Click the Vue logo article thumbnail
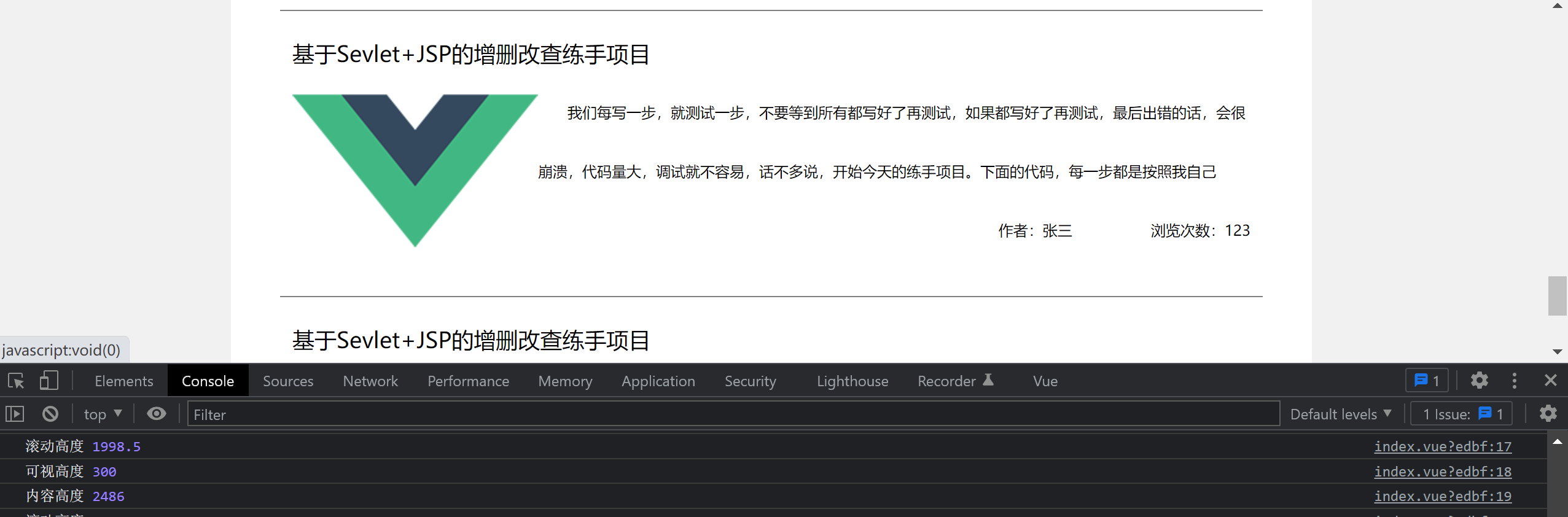1568x517 pixels. (x=415, y=171)
